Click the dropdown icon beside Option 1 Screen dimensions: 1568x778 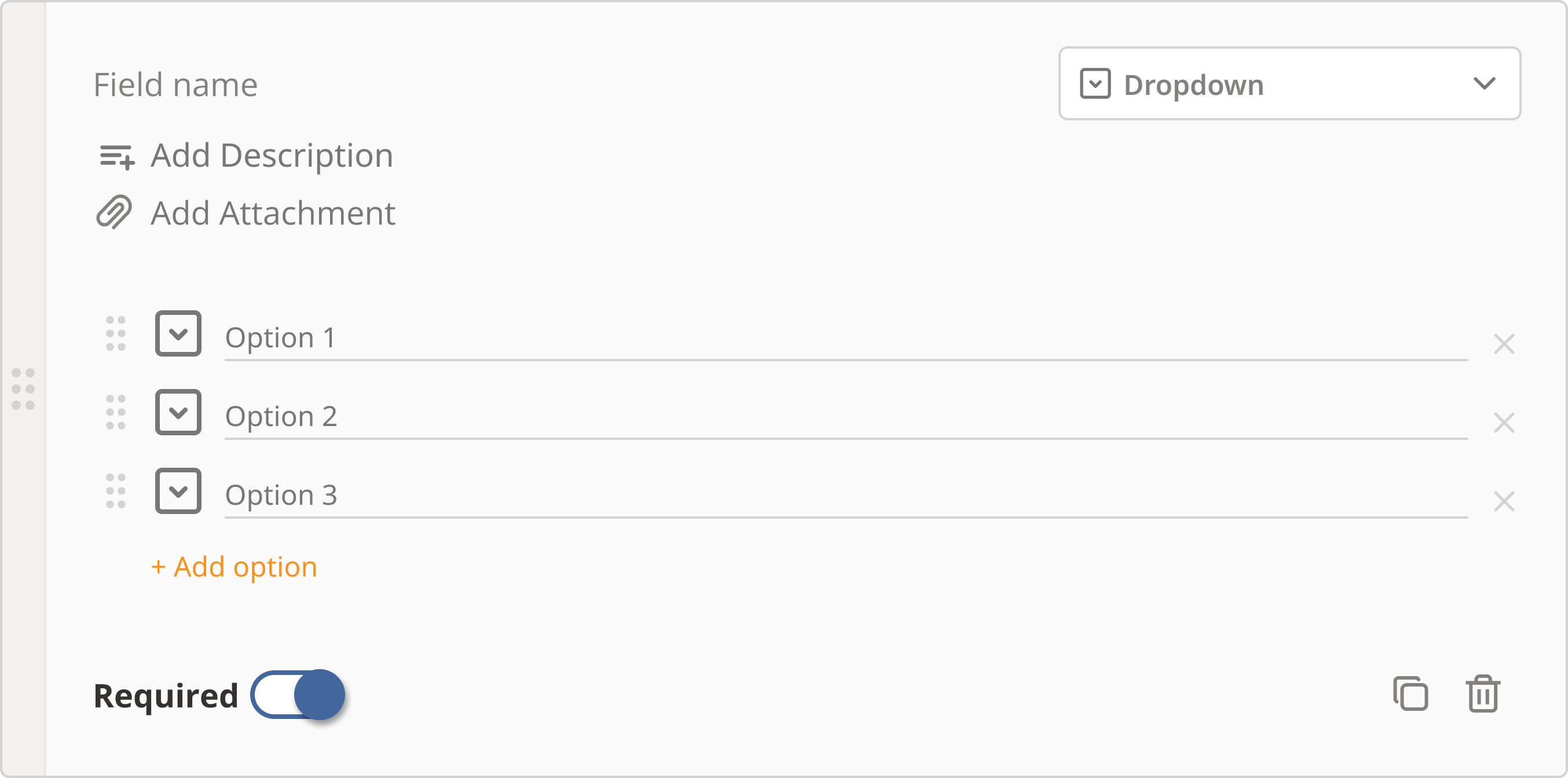pyautogui.click(x=178, y=333)
